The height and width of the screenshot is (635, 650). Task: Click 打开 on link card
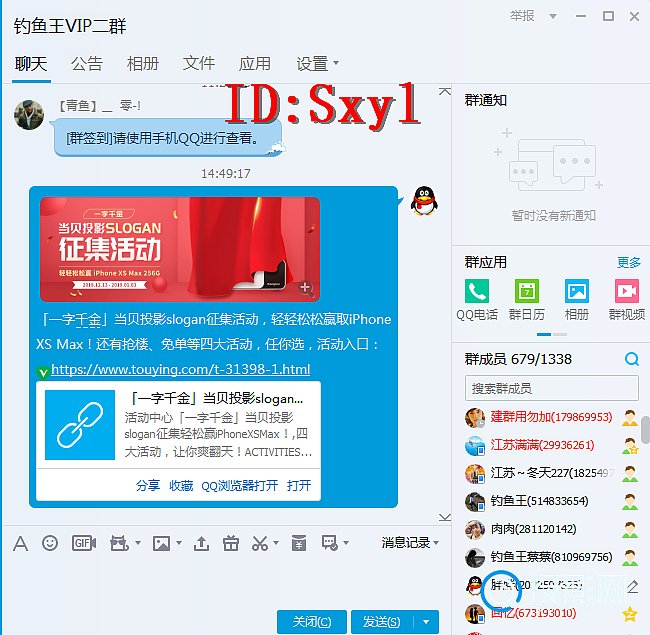[299, 485]
